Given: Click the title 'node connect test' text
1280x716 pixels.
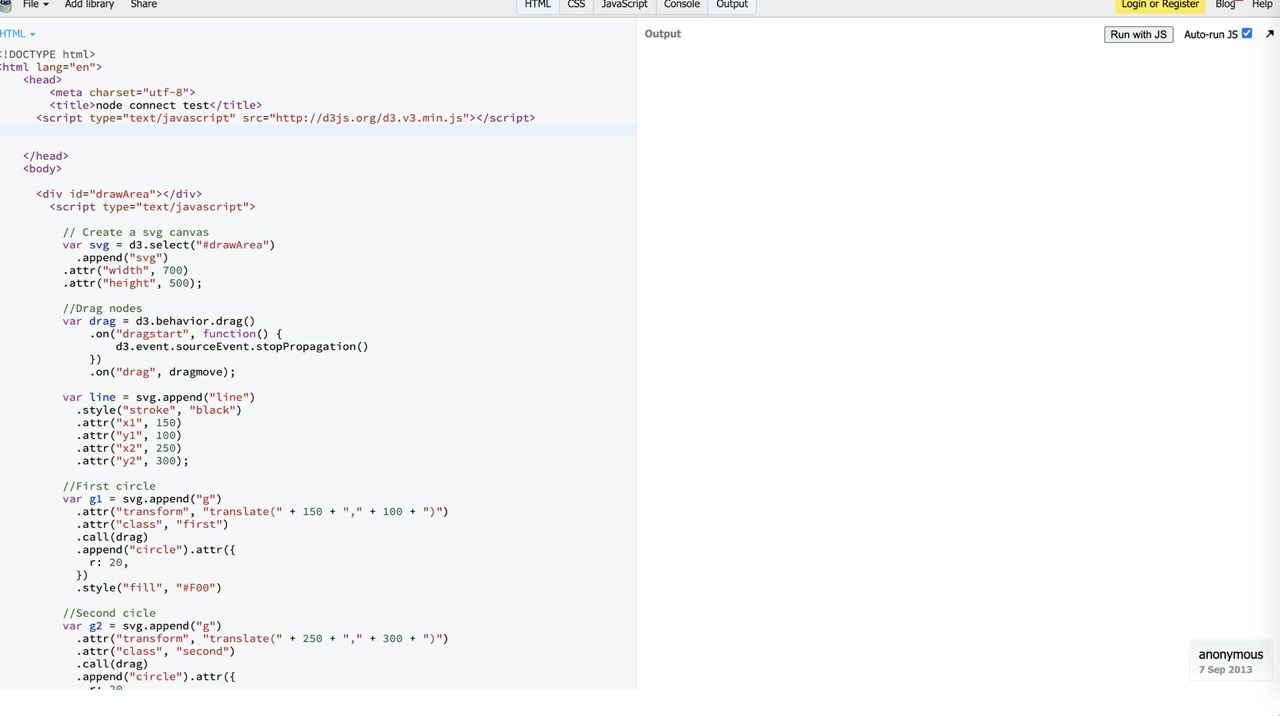Looking at the screenshot, I should (153, 105).
